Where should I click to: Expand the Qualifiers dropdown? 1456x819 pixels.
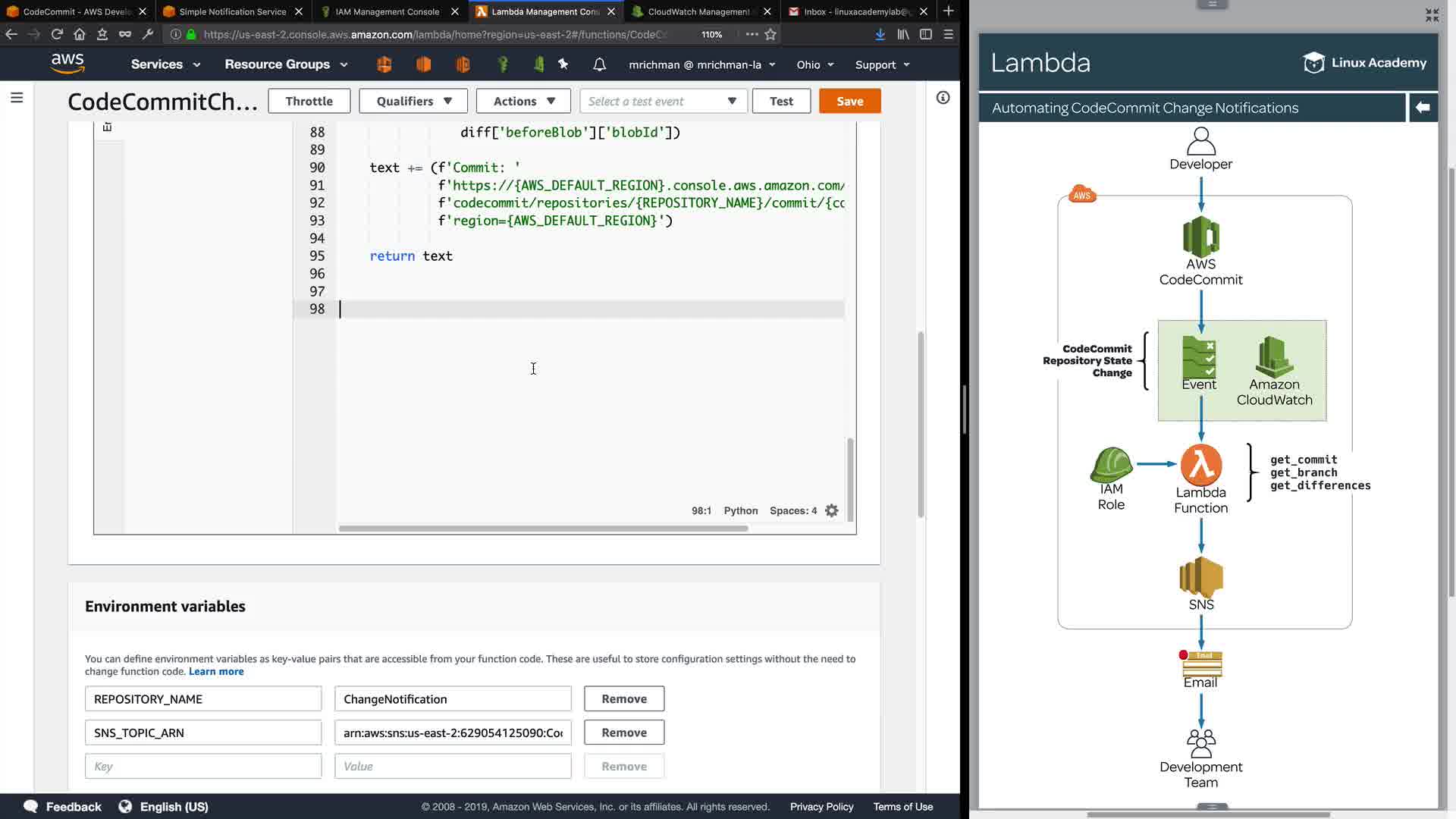tap(413, 101)
